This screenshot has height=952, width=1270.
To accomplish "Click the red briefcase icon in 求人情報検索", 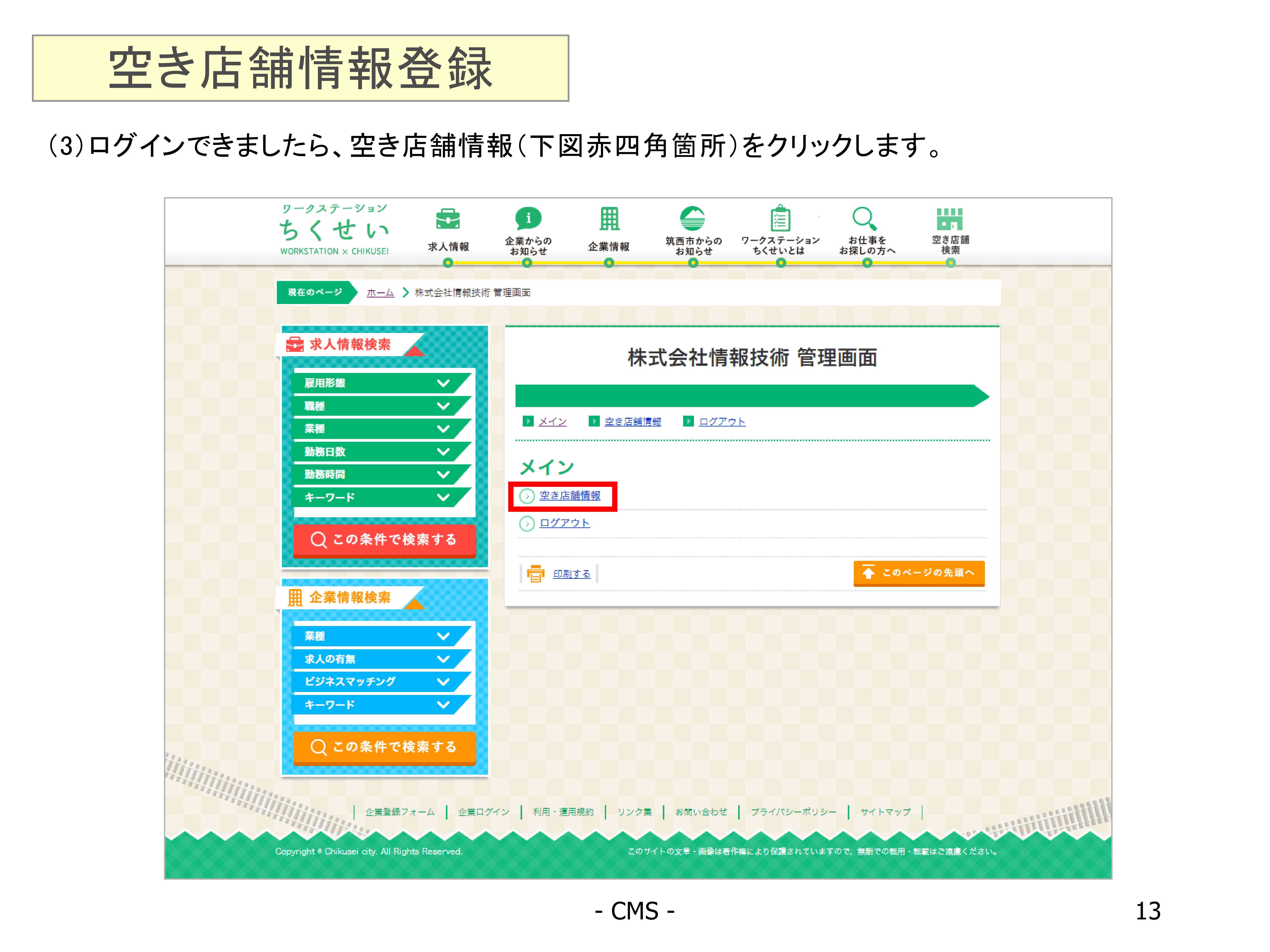I will (x=295, y=344).
